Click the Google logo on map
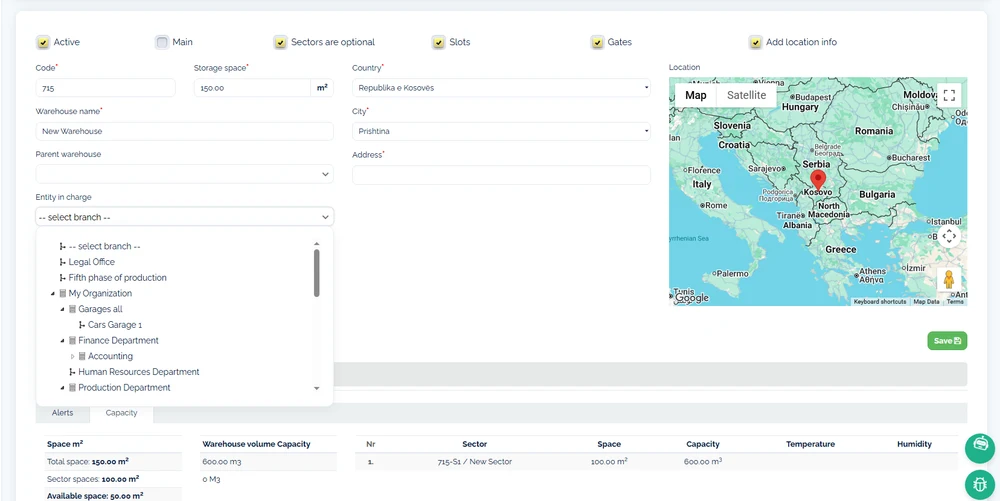This screenshot has height=501, width=1000. click(x=691, y=298)
